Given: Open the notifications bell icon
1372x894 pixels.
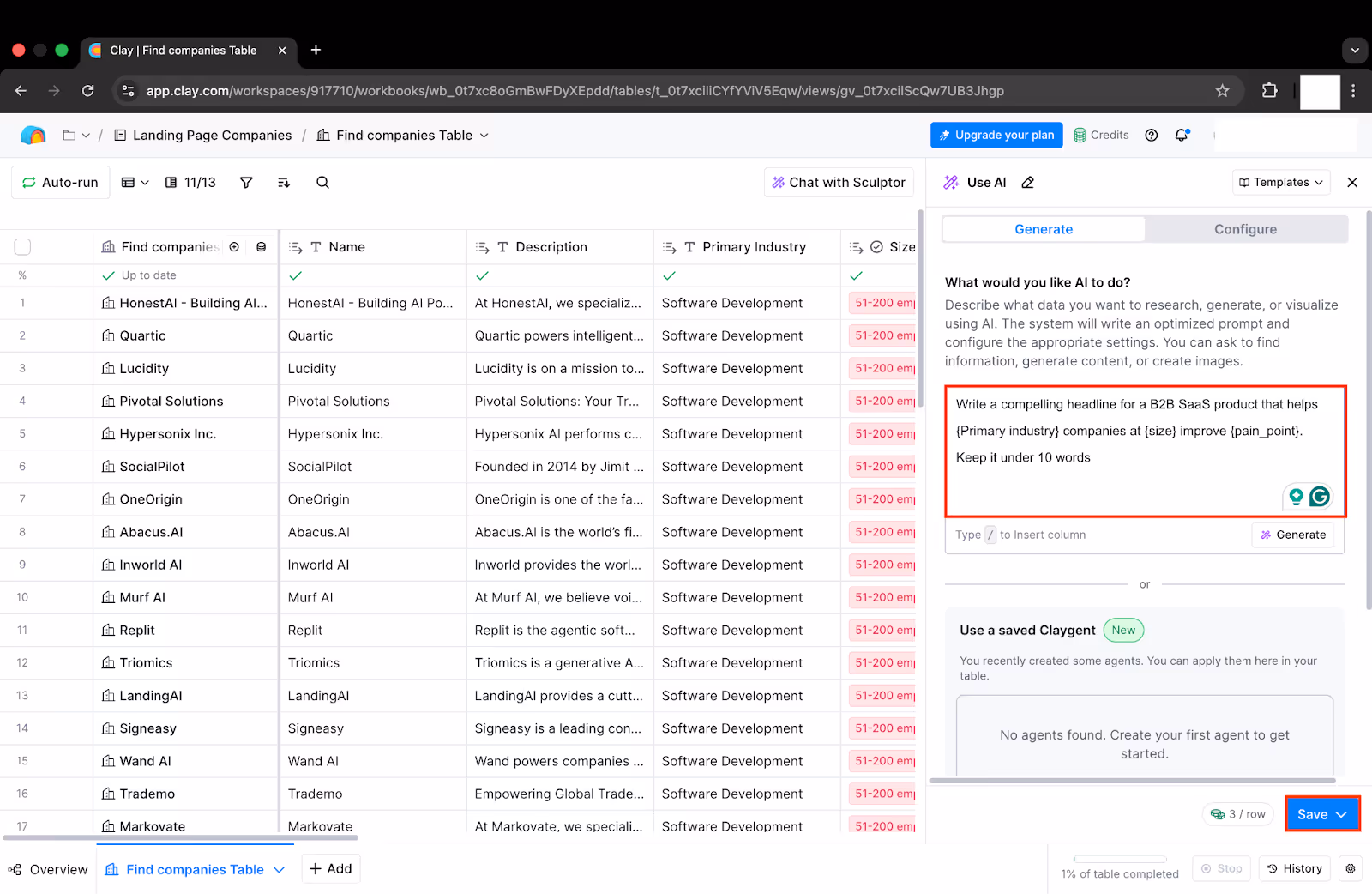Looking at the screenshot, I should [x=1182, y=135].
